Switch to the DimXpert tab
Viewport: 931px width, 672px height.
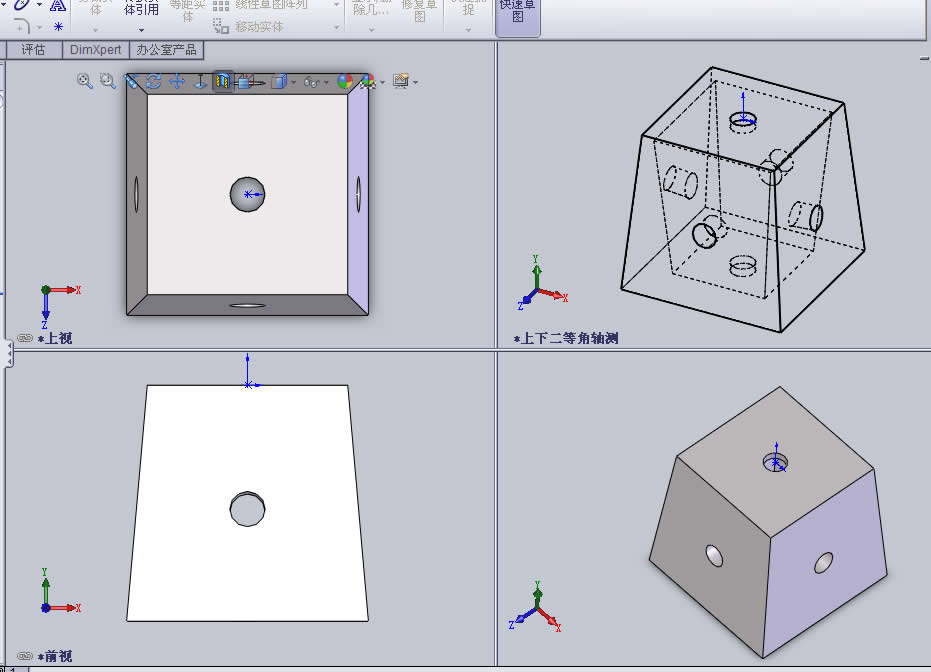click(96, 50)
